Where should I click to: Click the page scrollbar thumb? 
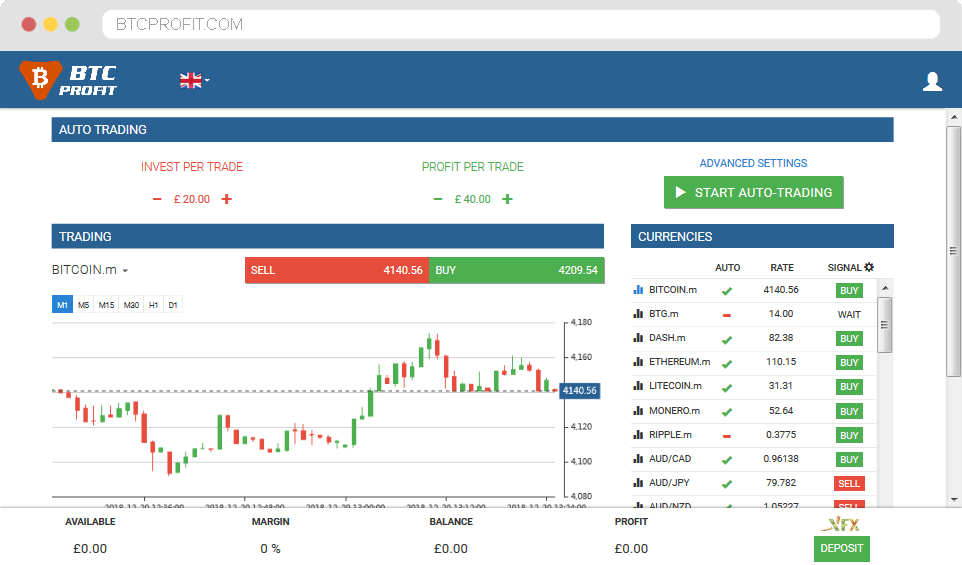point(953,252)
